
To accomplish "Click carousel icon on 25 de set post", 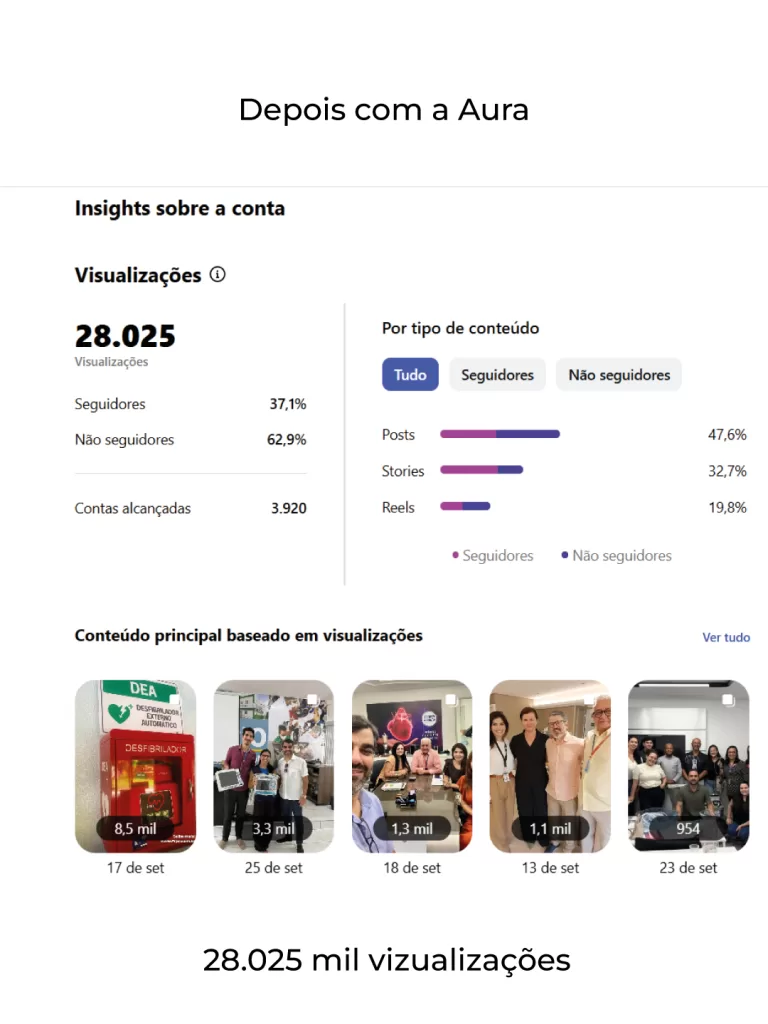I will (312, 700).
